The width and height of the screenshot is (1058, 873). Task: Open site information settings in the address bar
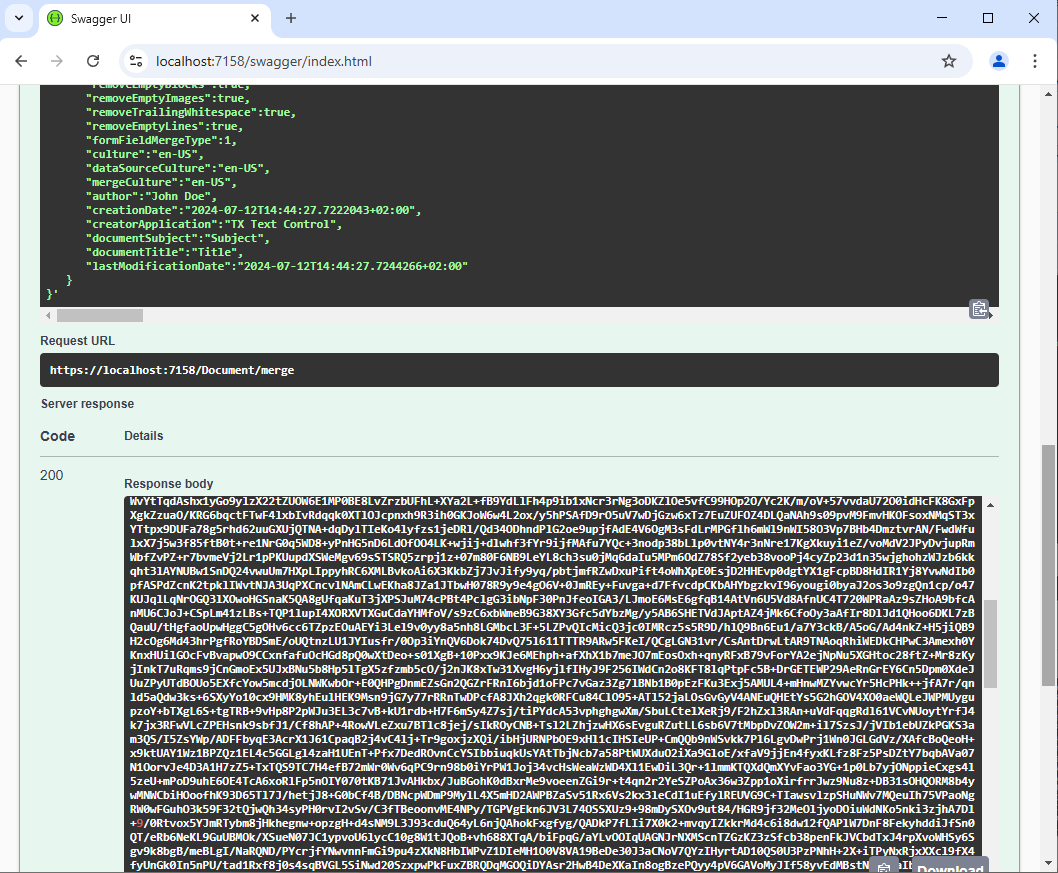point(135,61)
